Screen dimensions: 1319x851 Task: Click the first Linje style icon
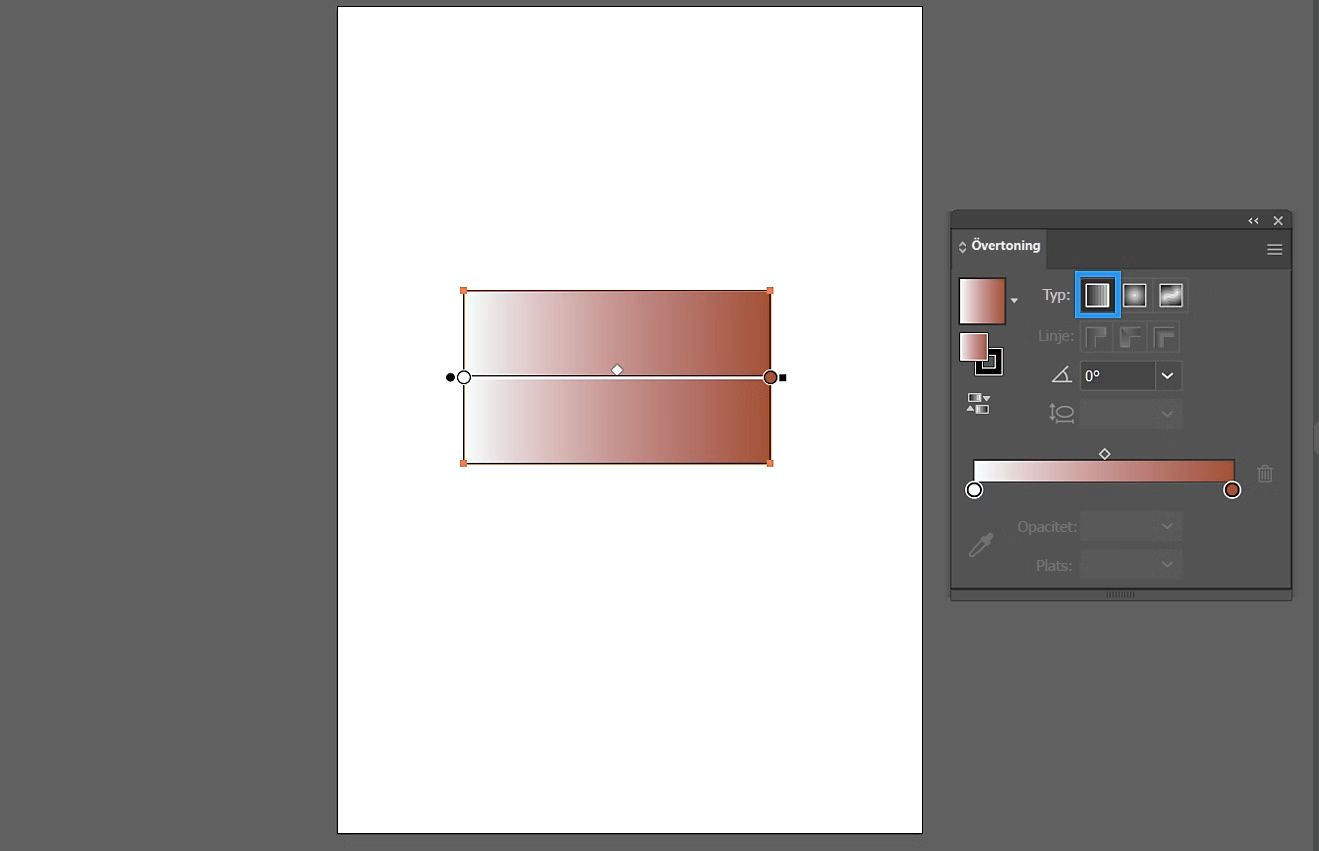pyautogui.click(x=1096, y=337)
